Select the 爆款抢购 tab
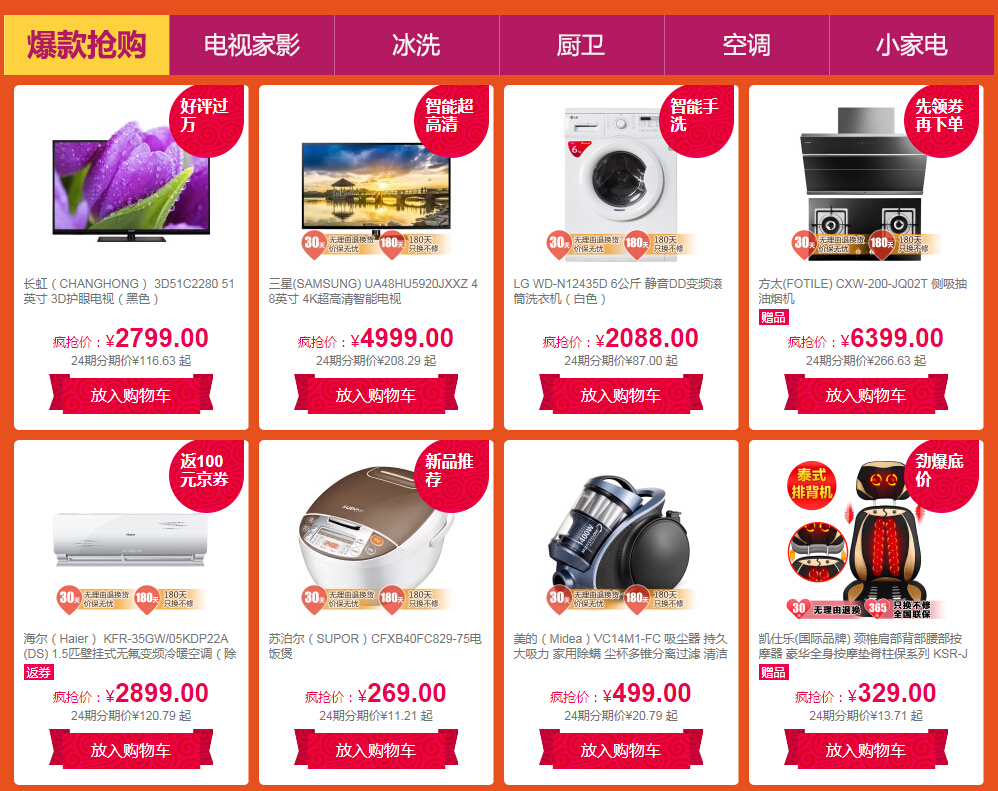Screen dimensions: 998x791 pyautogui.click(x=87, y=45)
